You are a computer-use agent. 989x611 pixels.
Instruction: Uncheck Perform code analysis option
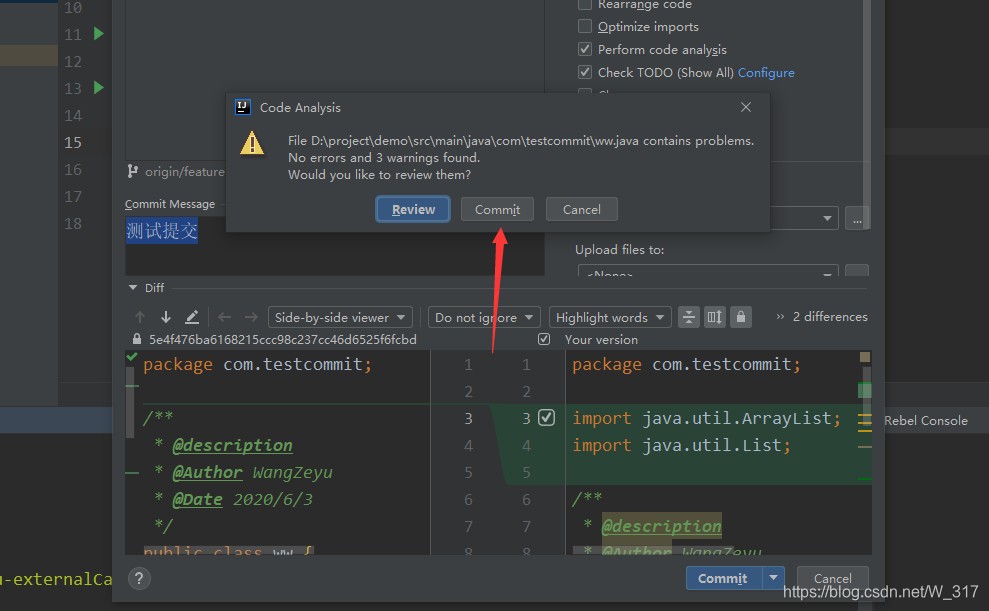coord(585,49)
